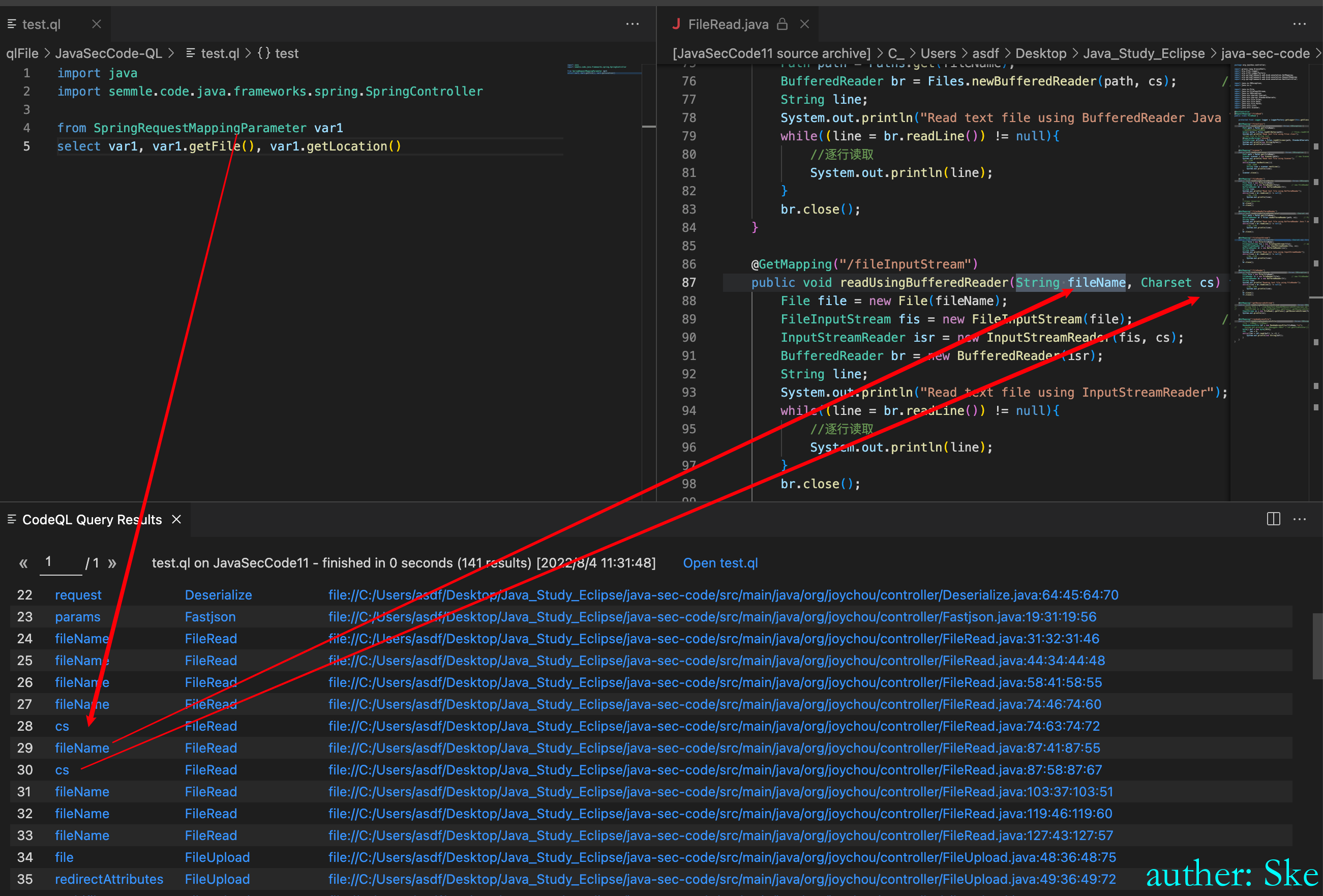Click JavaSecCode-QL breadcrumb segment
This screenshot has width=1323, height=896.
[x=109, y=53]
